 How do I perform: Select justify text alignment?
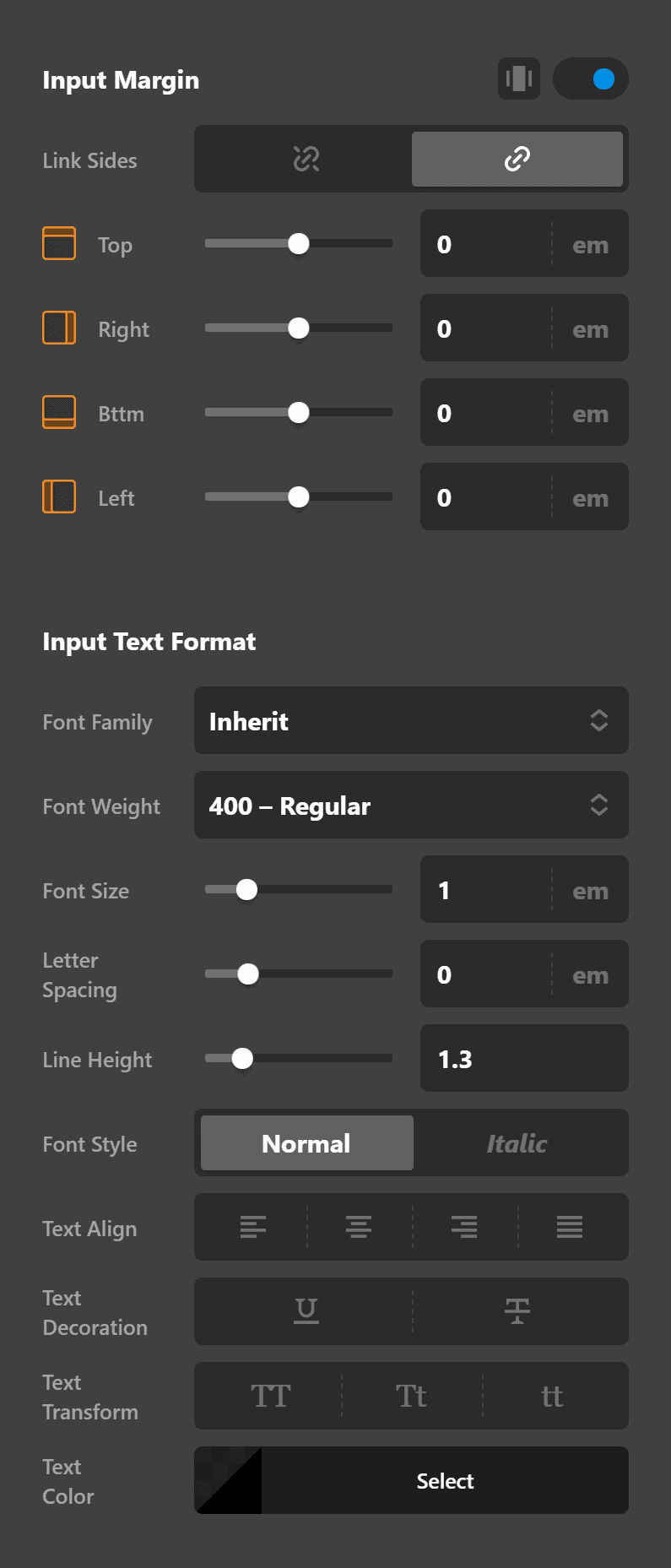point(570,1227)
